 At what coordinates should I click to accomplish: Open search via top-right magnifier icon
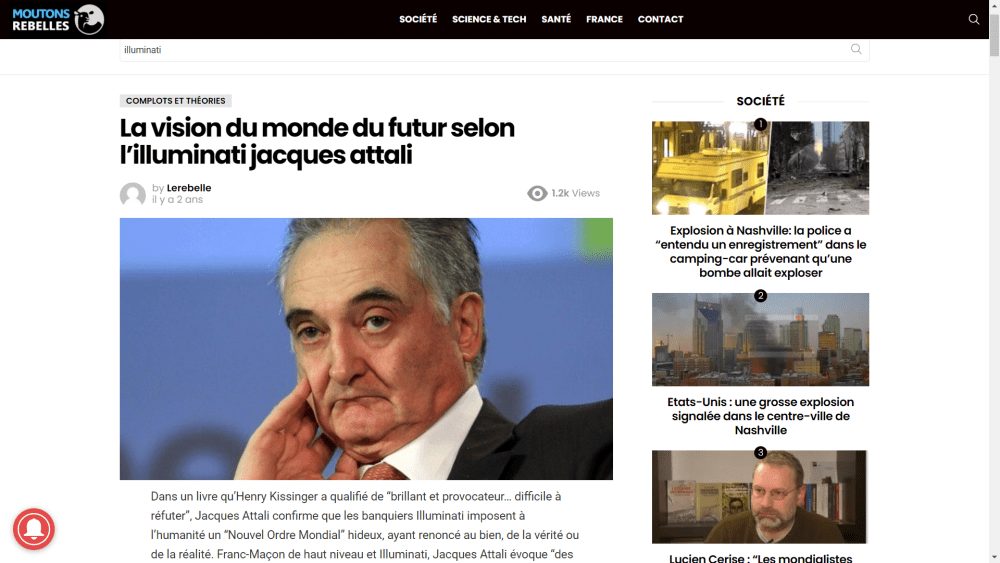coord(973,19)
